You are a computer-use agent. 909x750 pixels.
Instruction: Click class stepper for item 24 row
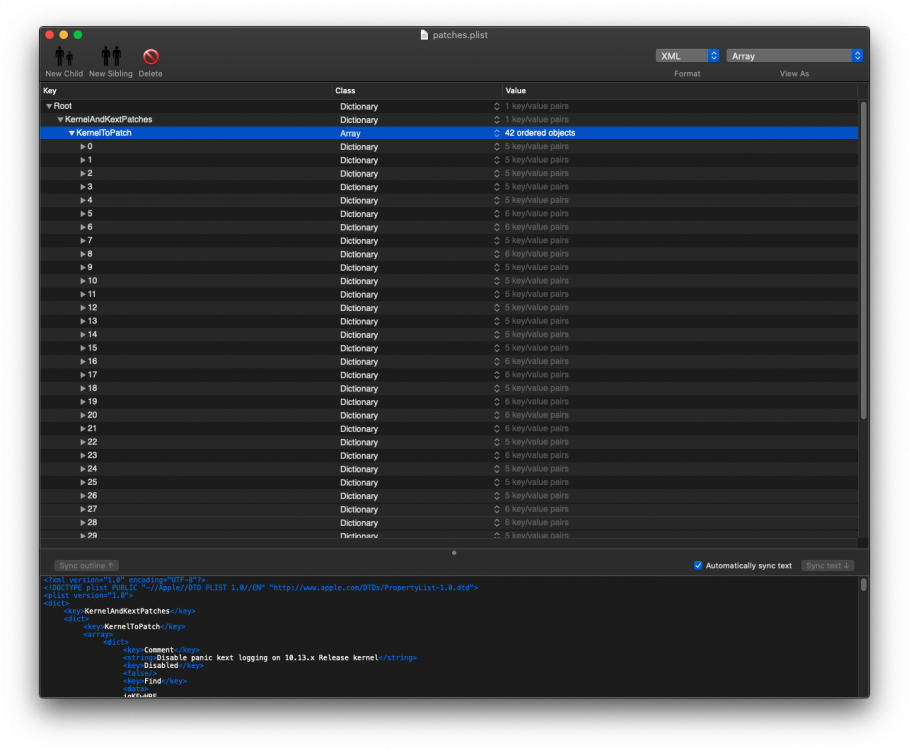tap(496, 469)
